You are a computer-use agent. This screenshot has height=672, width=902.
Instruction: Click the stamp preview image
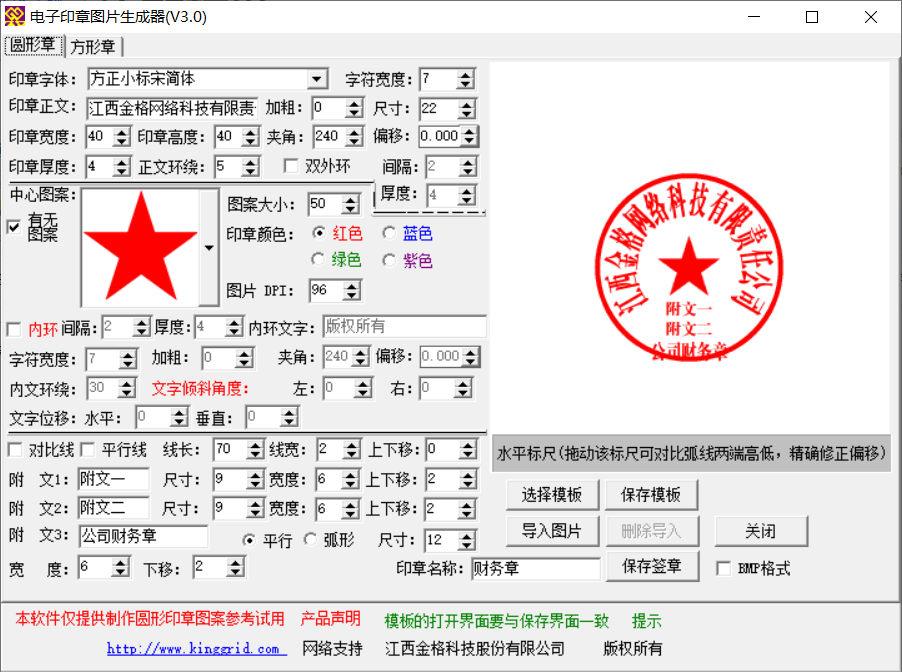pos(689,268)
